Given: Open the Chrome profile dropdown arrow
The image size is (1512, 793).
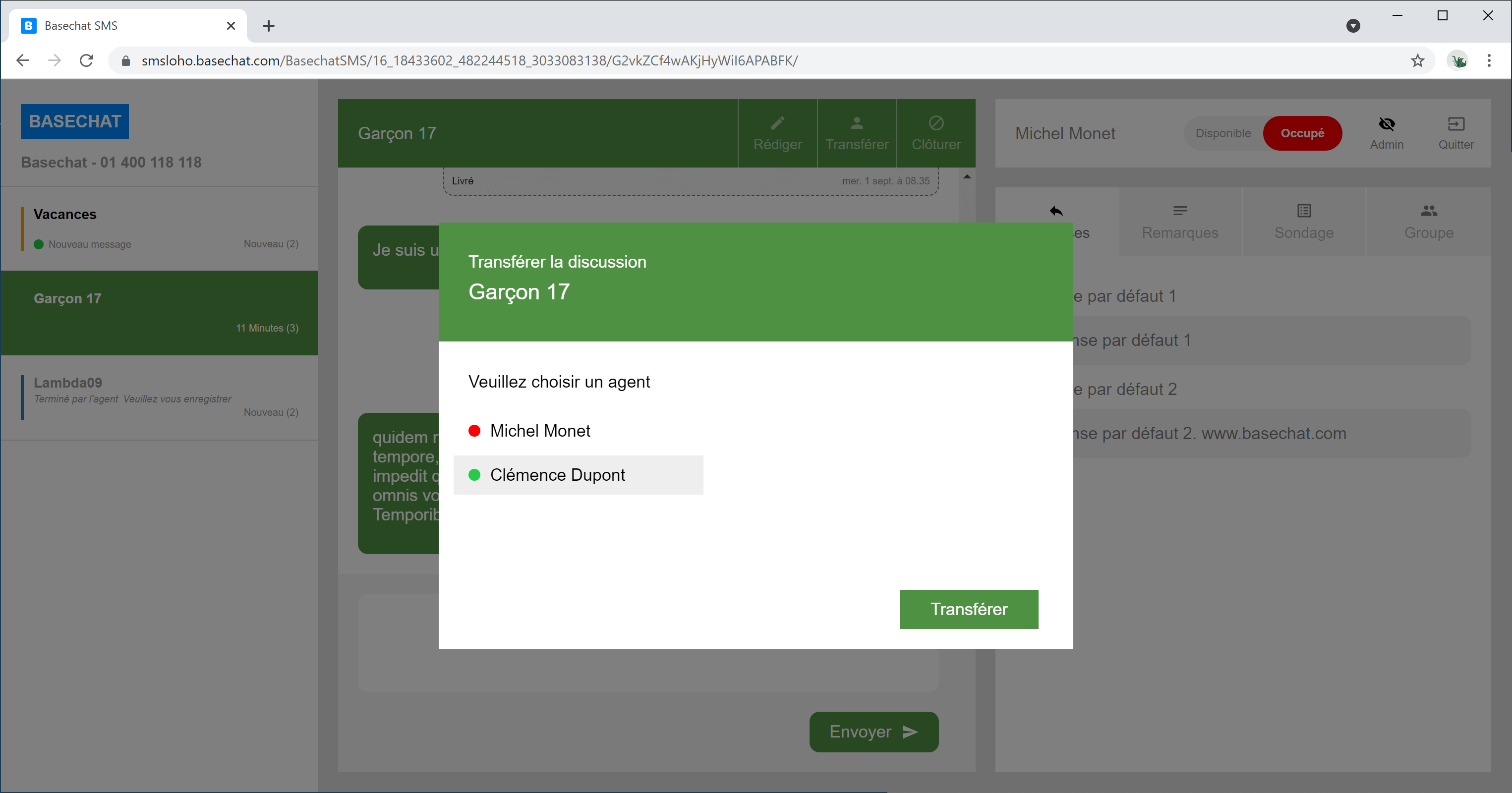Looking at the screenshot, I should [1353, 26].
